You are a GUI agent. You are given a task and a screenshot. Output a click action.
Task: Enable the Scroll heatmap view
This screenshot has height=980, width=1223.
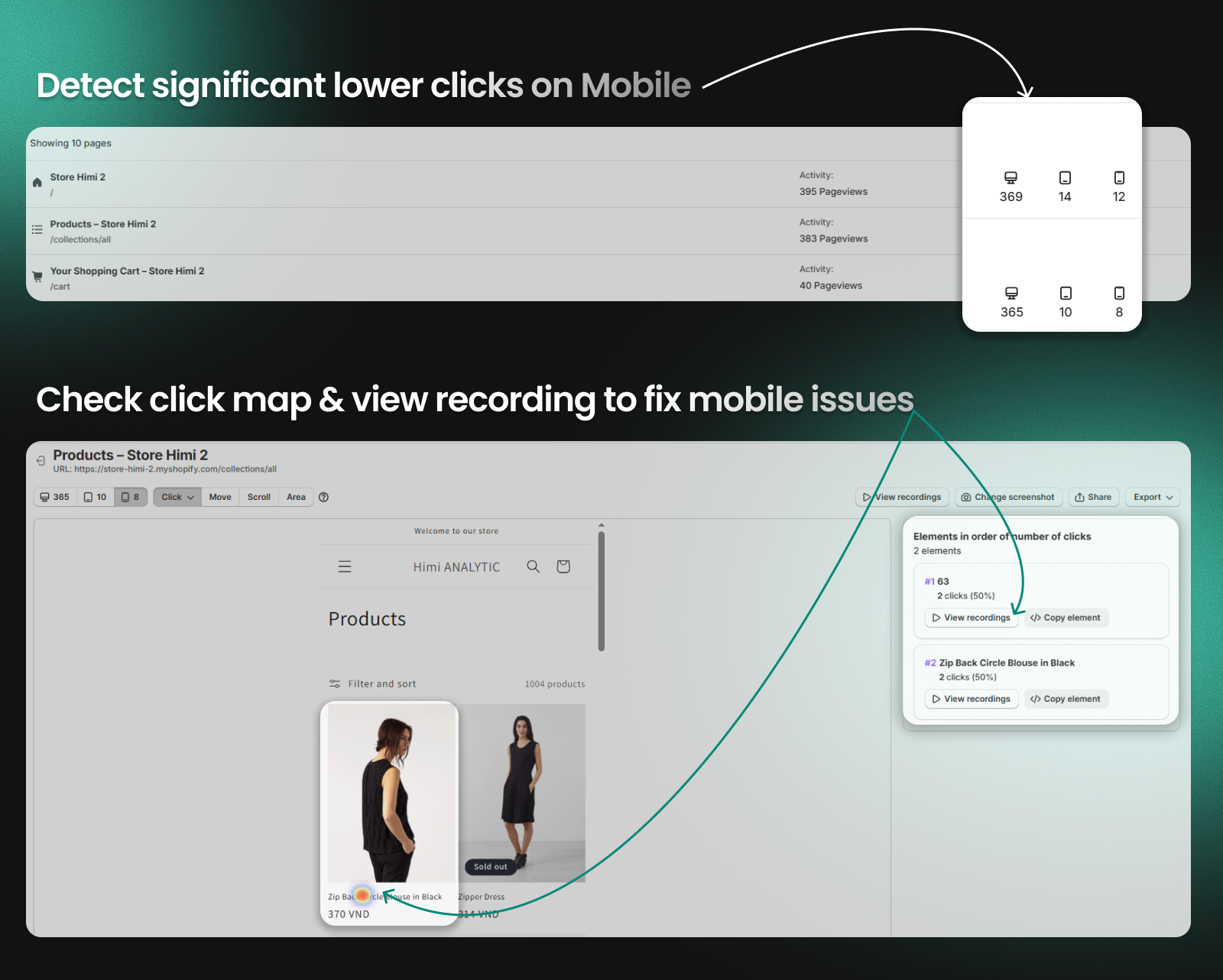point(258,497)
